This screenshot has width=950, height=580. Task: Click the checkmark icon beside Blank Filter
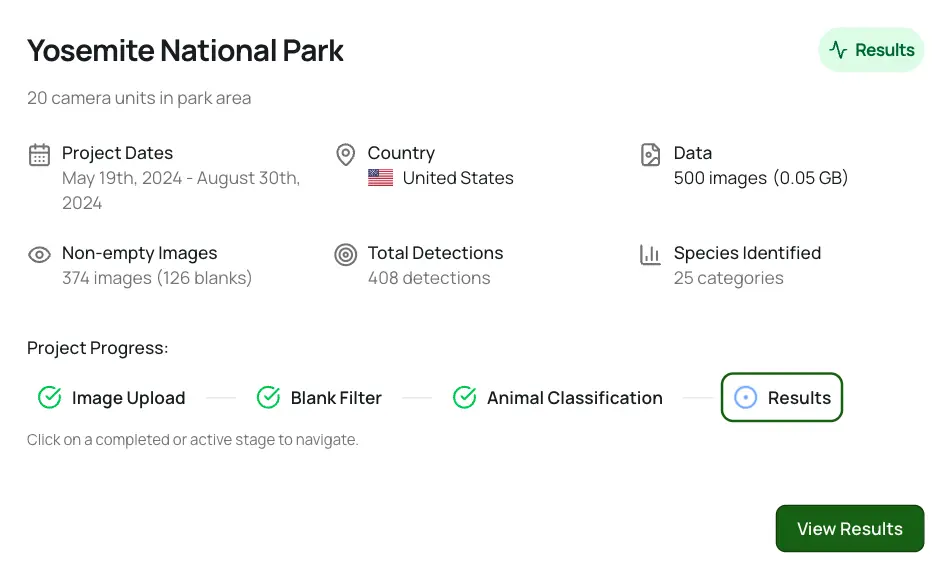tap(268, 397)
